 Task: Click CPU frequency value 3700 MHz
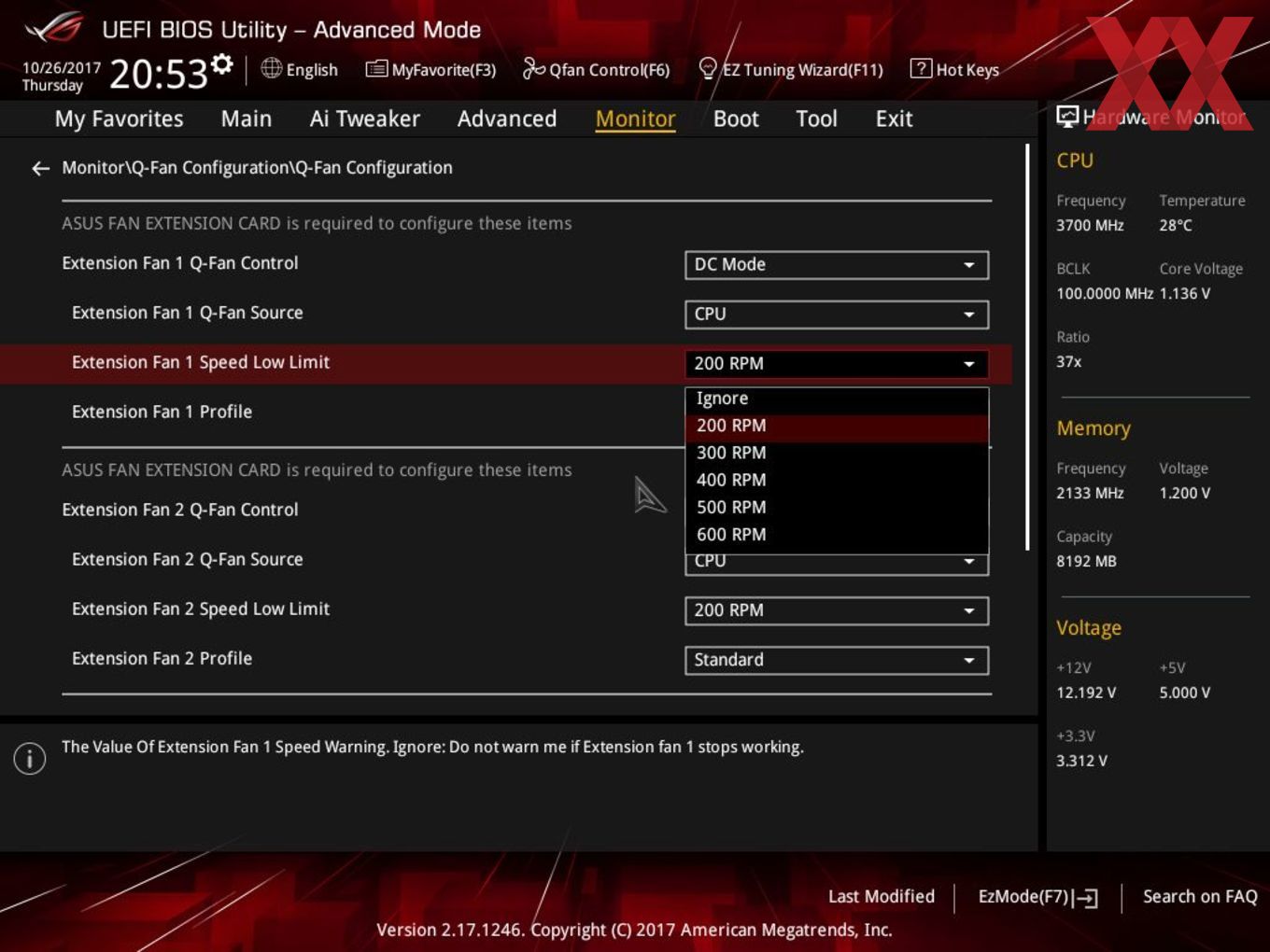(x=1090, y=225)
